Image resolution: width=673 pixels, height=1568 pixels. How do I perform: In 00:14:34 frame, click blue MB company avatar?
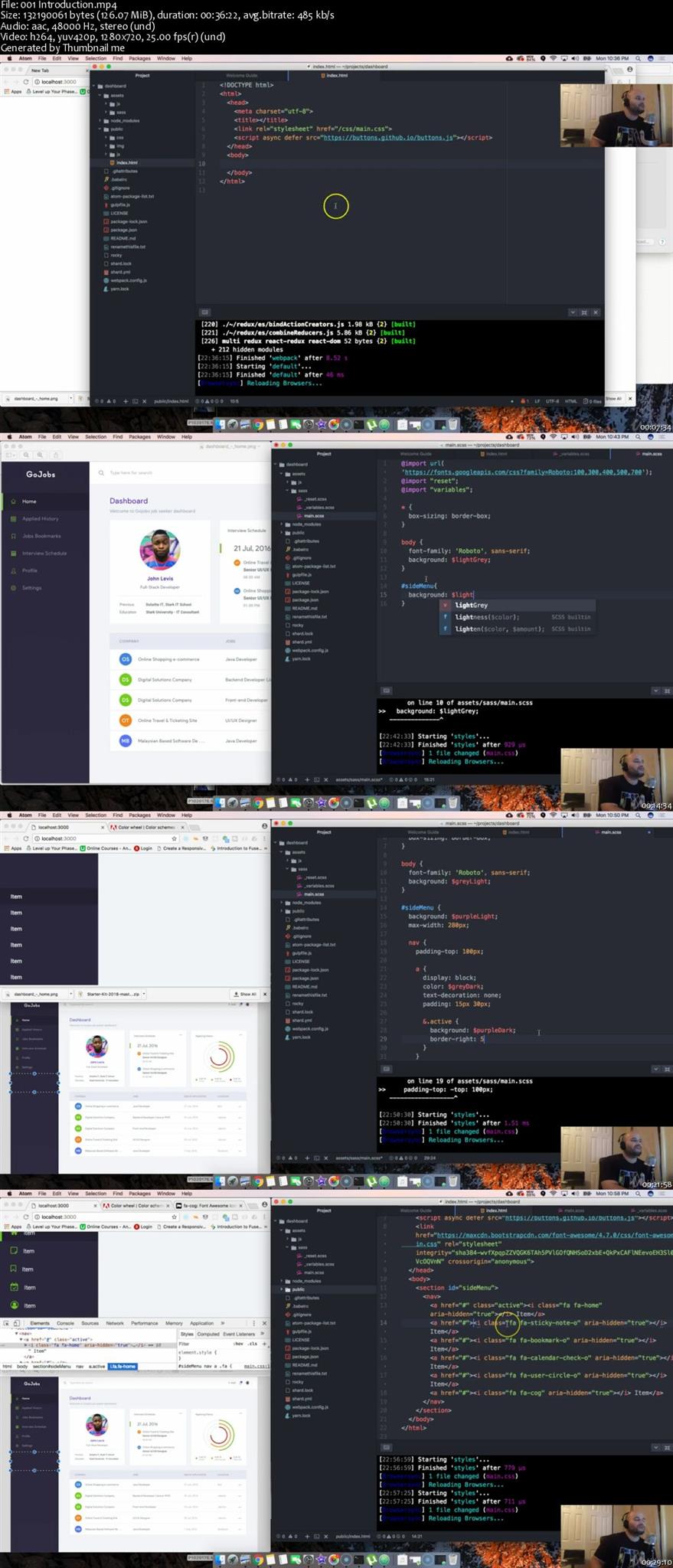click(x=126, y=741)
